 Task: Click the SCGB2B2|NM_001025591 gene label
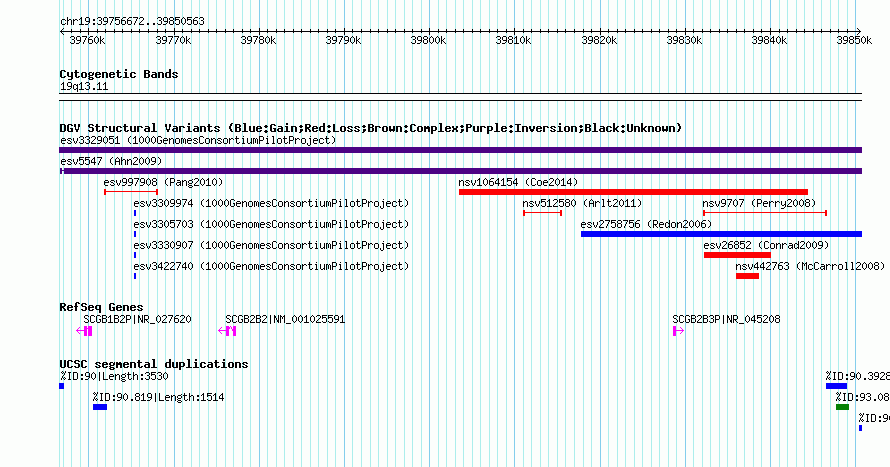[285, 319]
